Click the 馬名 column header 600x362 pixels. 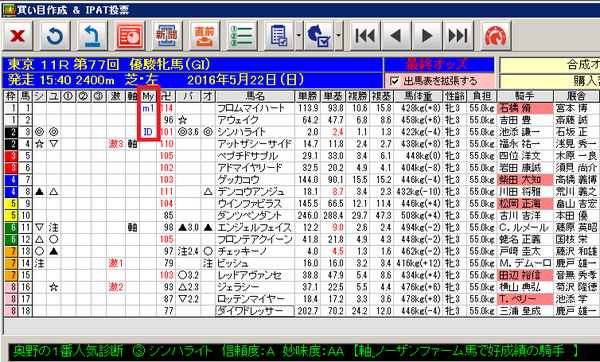click(255, 96)
